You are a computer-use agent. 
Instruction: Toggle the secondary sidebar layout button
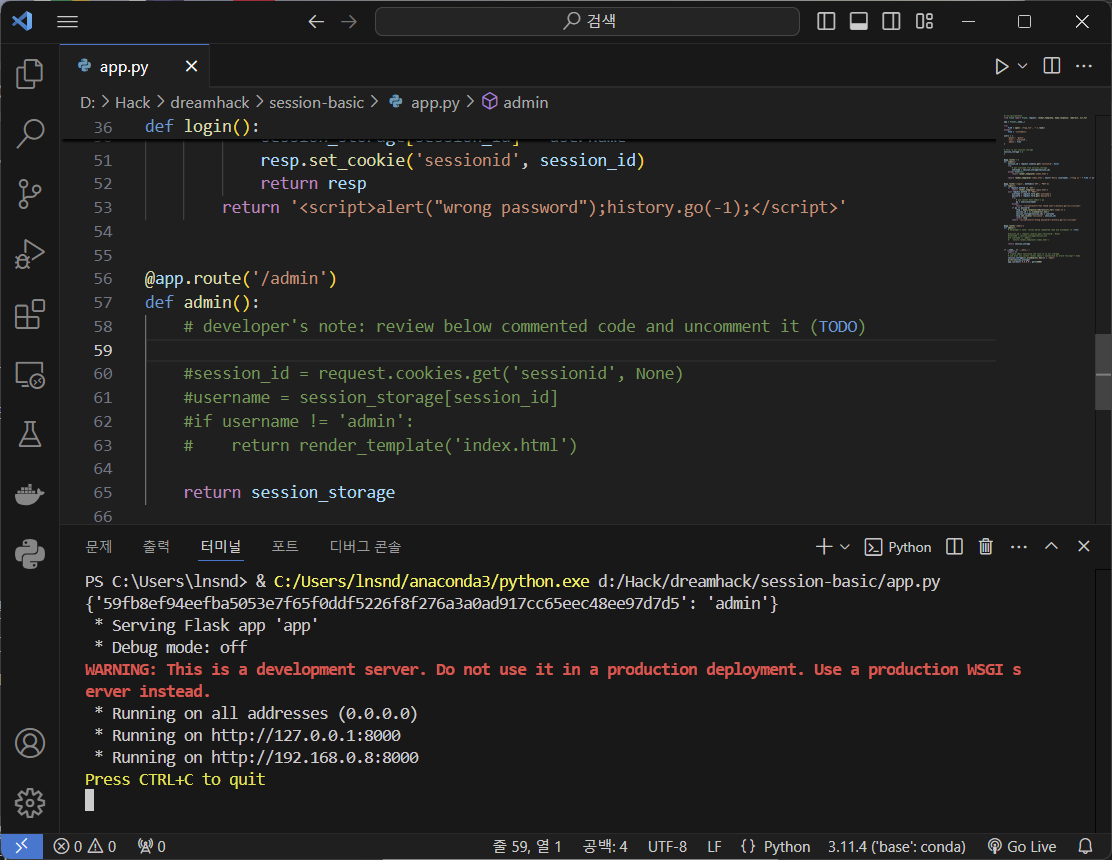[891, 21]
